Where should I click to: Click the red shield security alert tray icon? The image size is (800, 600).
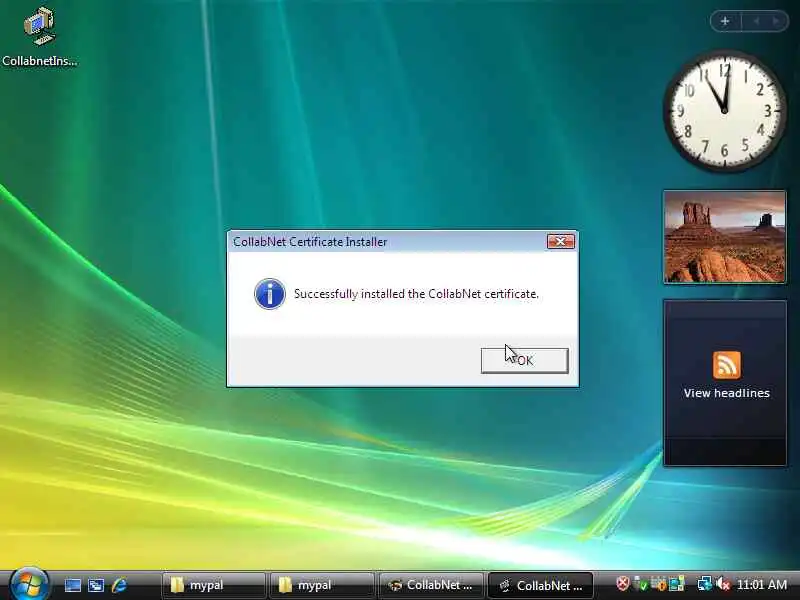coord(622,584)
